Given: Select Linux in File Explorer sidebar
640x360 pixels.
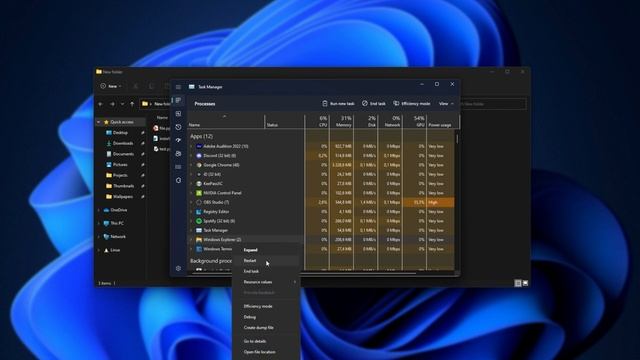Looking at the screenshot, I should pos(112,250).
